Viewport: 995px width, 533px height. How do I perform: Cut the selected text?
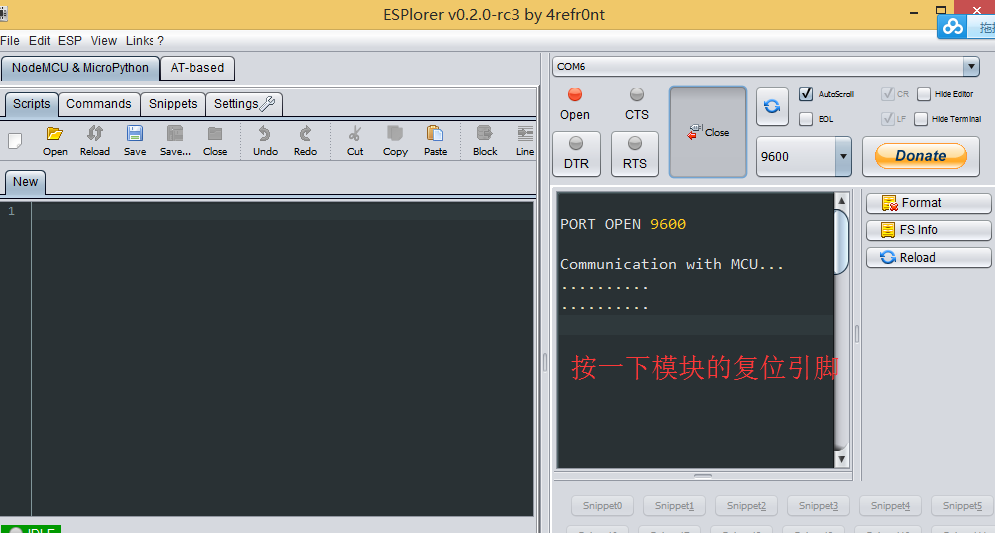[355, 141]
